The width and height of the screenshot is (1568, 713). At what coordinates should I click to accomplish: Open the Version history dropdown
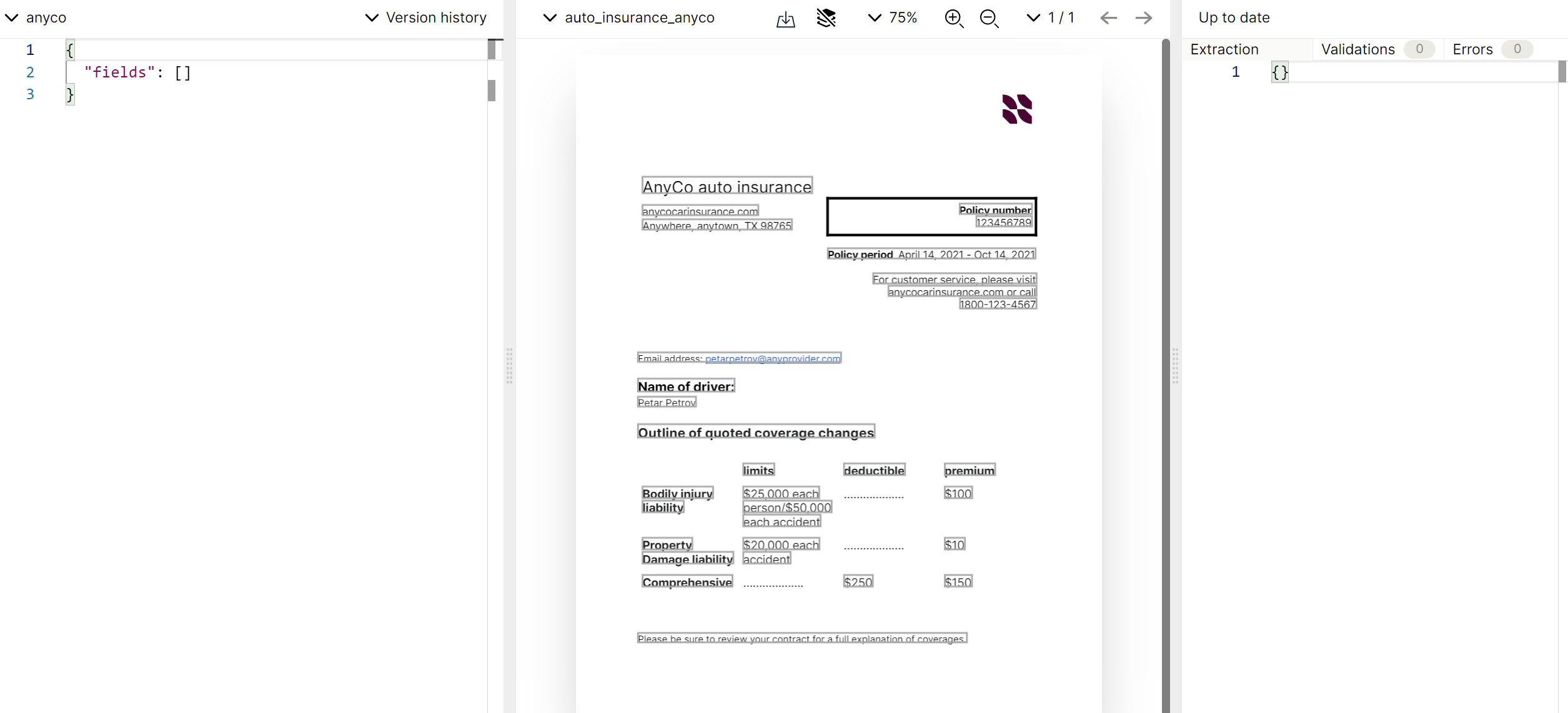tap(426, 18)
